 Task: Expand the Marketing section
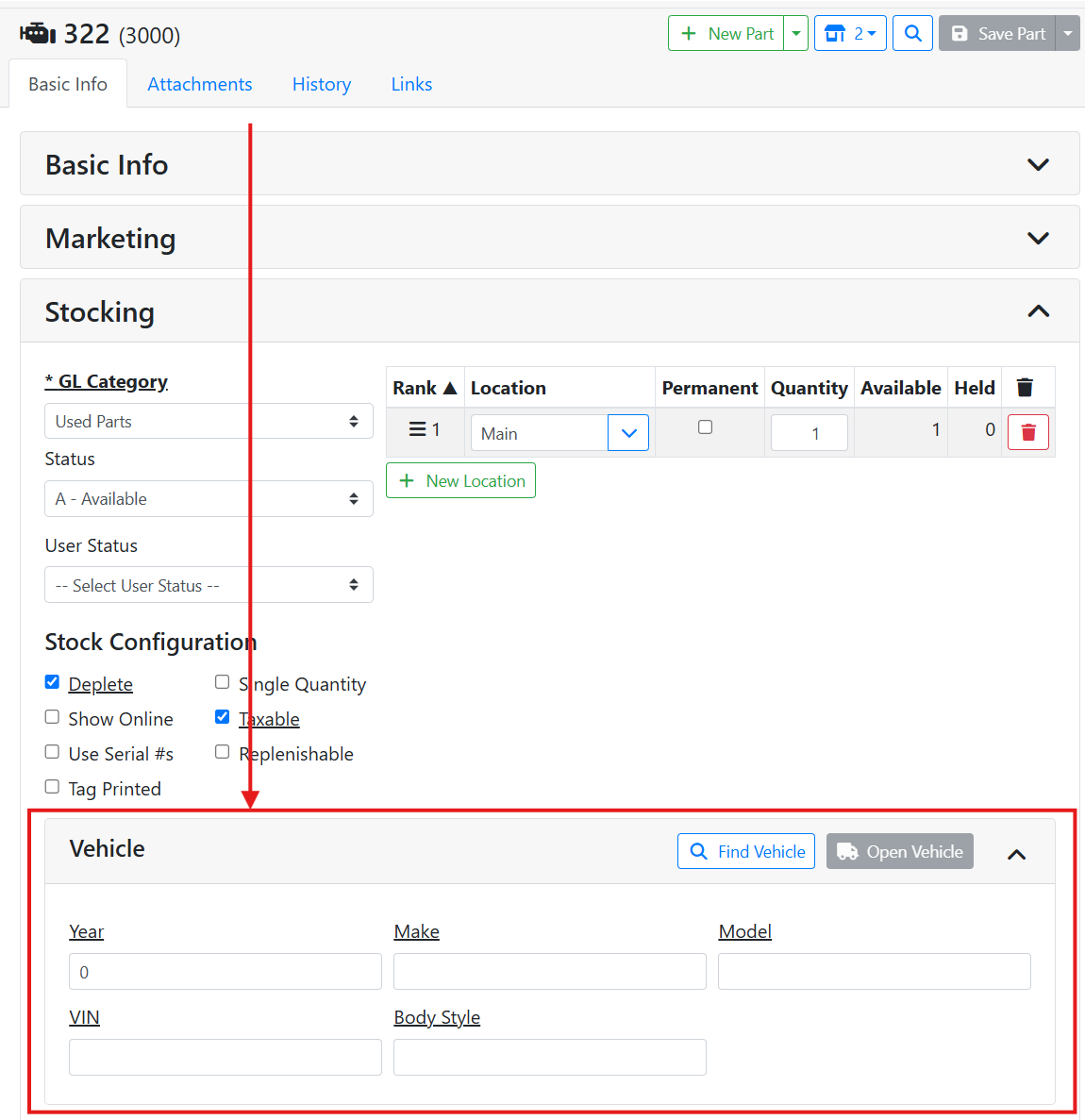(1038, 238)
